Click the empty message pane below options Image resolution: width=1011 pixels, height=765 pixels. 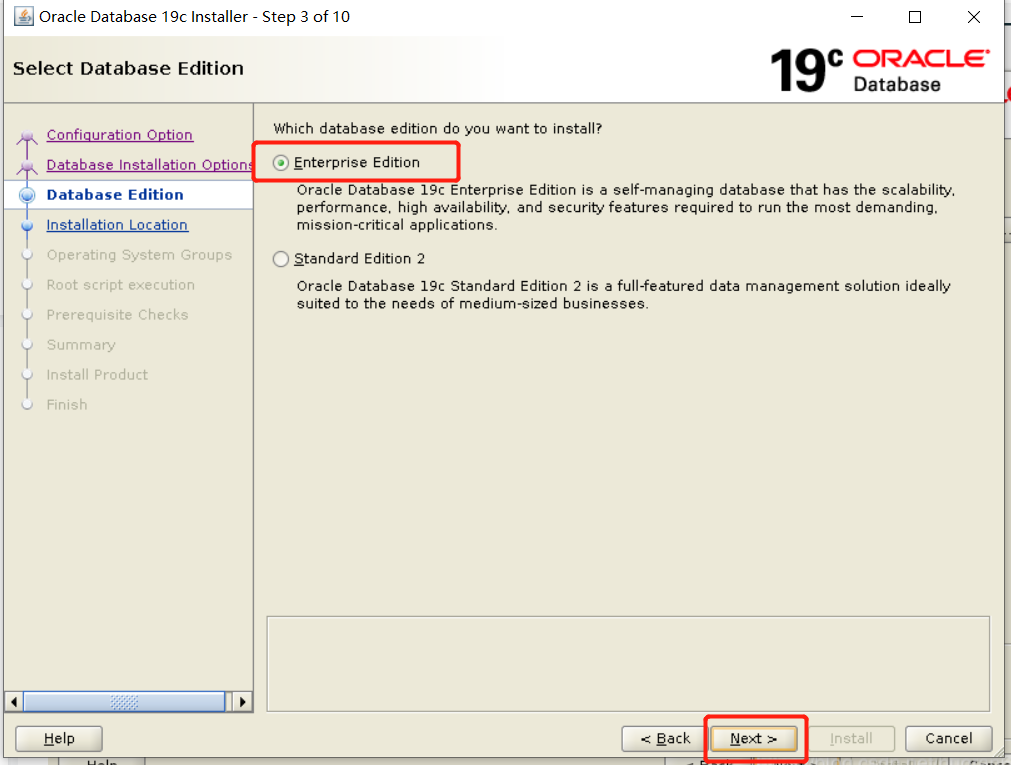[x=628, y=664]
